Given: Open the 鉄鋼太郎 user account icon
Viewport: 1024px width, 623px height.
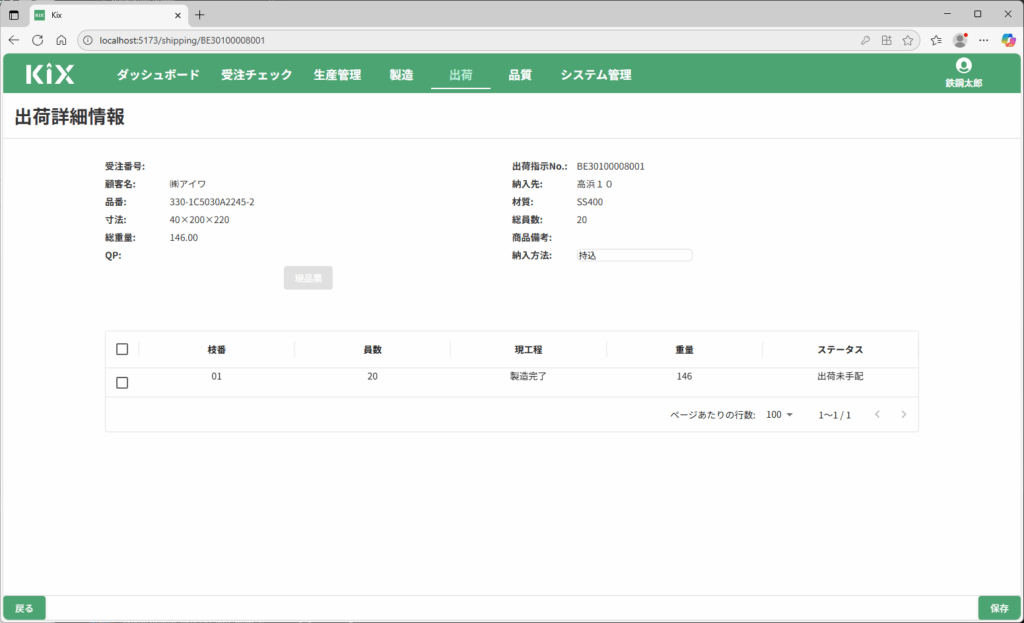Looking at the screenshot, I should (x=963, y=66).
